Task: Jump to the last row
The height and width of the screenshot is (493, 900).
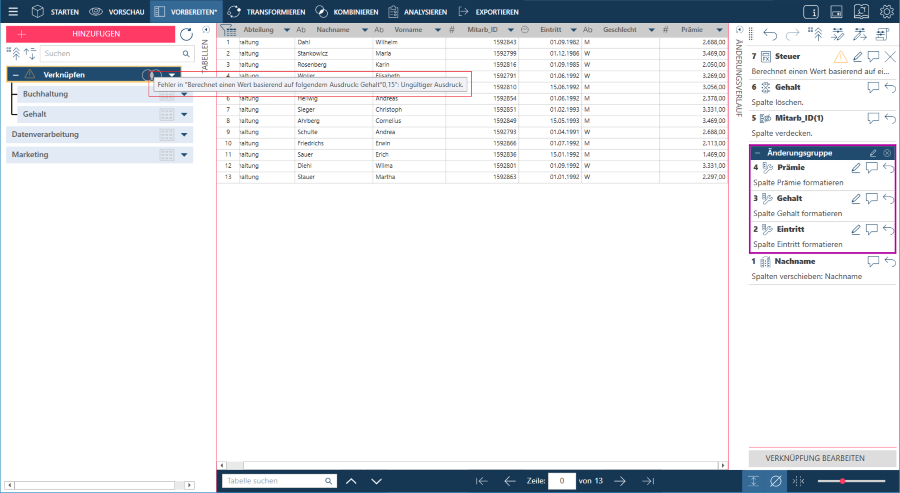Action: coord(647,481)
